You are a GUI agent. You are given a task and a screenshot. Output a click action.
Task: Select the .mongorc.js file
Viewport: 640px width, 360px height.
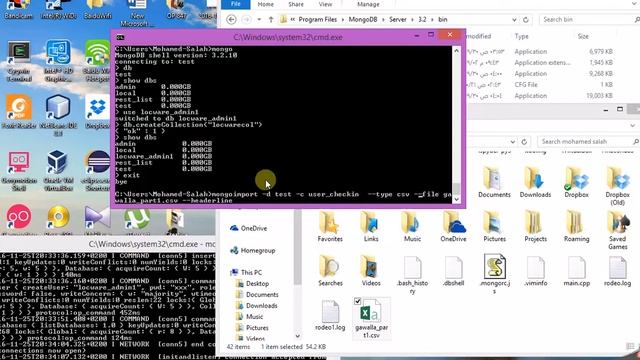click(495, 274)
